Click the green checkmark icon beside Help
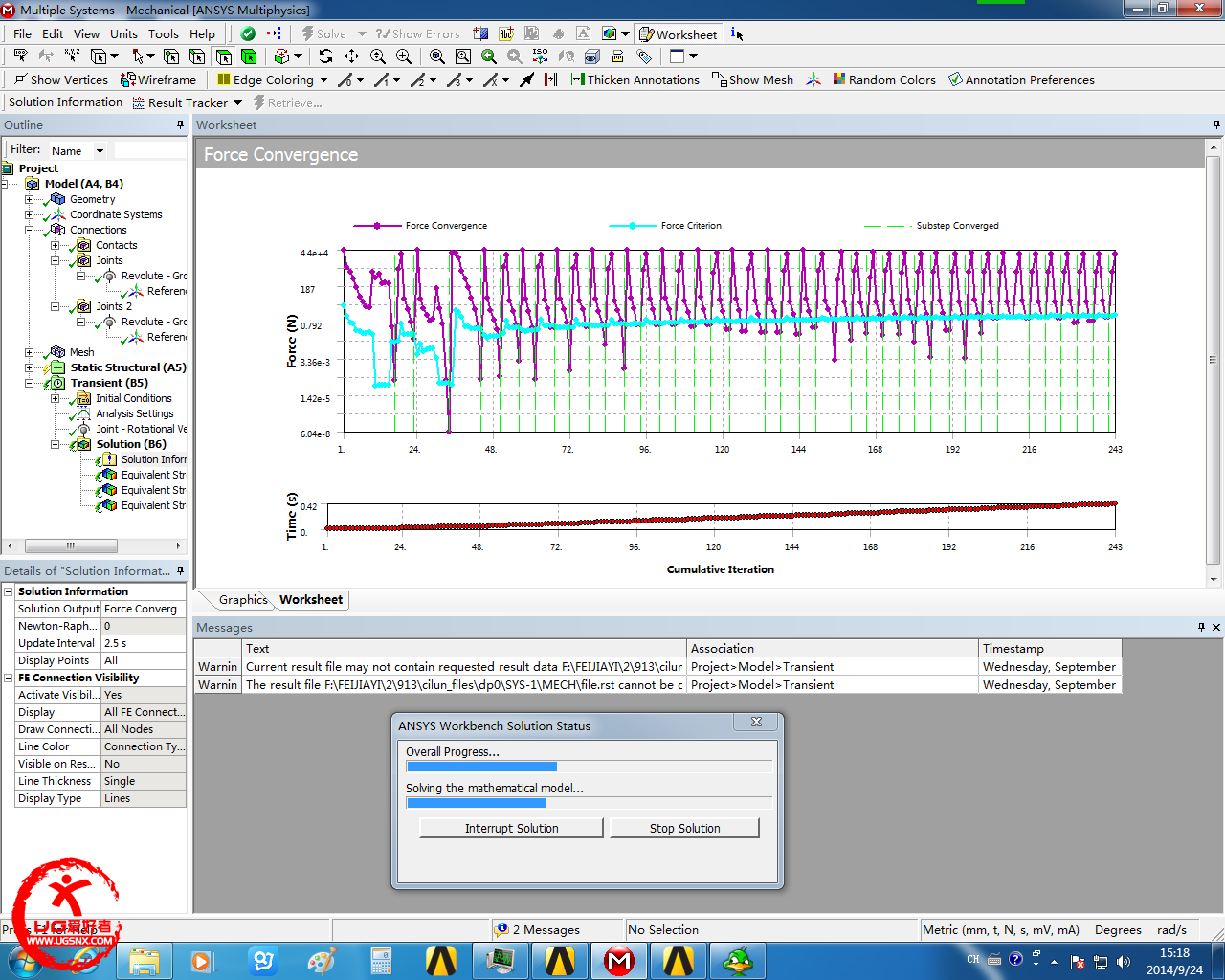Image resolution: width=1225 pixels, height=980 pixels. [x=248, y=33]
